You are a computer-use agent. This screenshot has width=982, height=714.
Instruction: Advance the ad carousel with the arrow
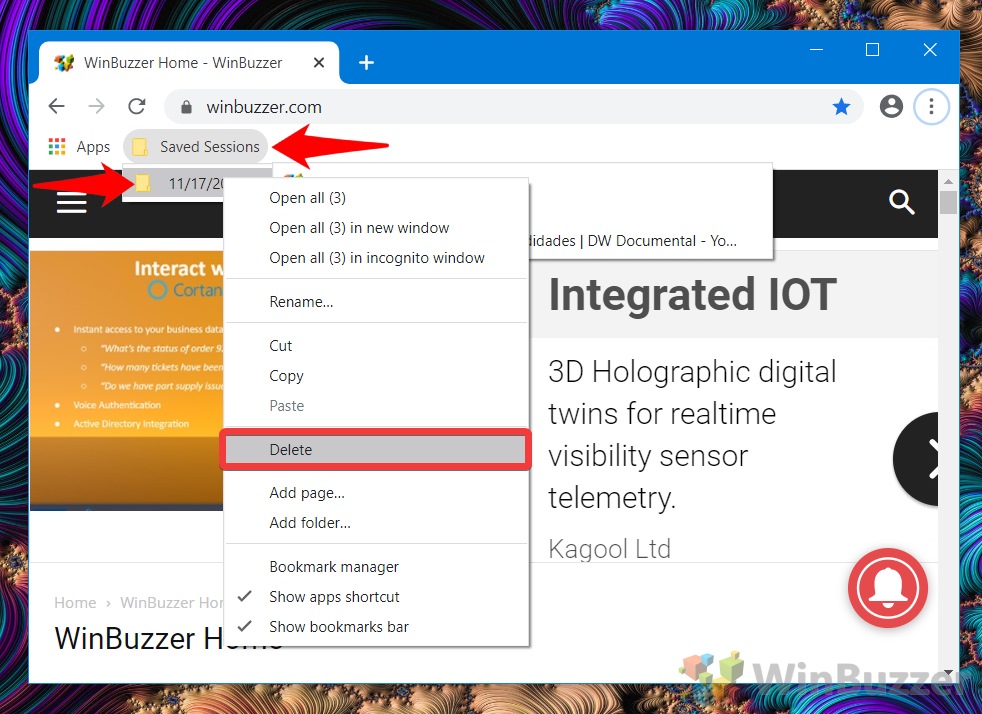[x=917, y=458]
